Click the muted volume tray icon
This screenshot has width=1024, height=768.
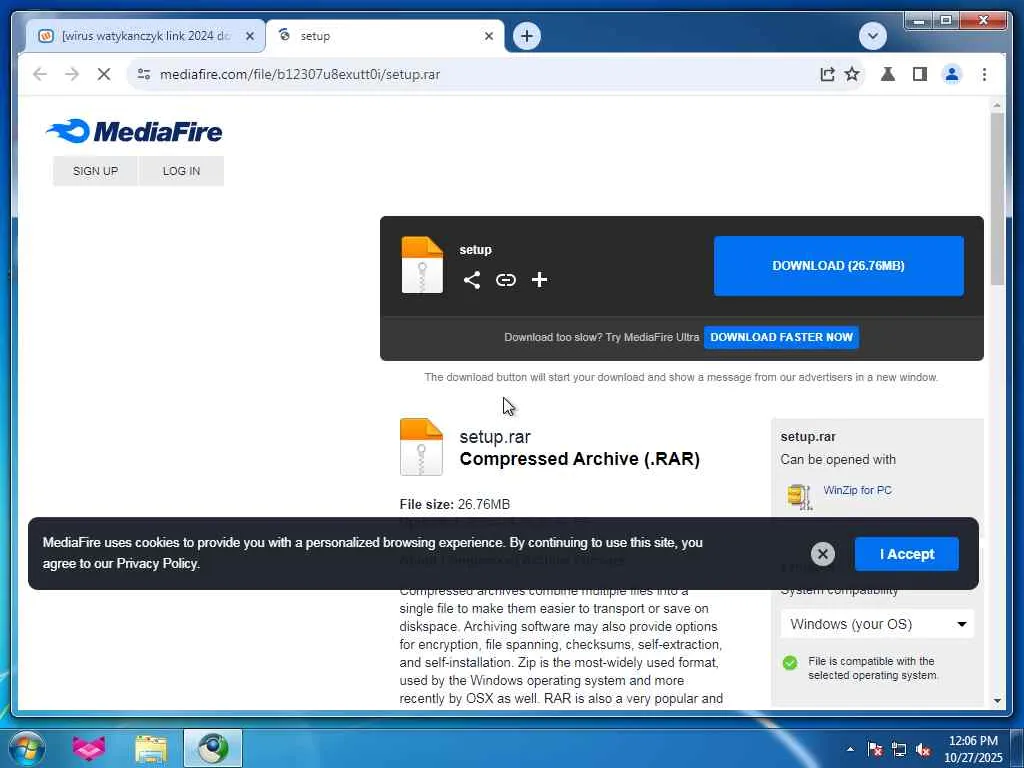pyautogui.click(x=923, y=749)
